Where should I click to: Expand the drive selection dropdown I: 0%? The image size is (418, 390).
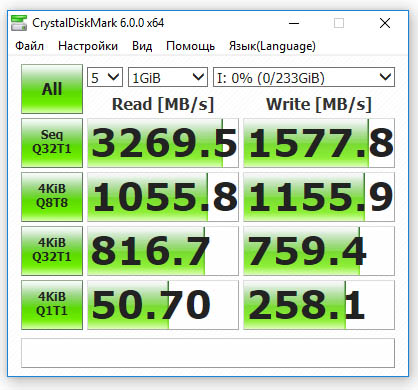click(304, 77)
